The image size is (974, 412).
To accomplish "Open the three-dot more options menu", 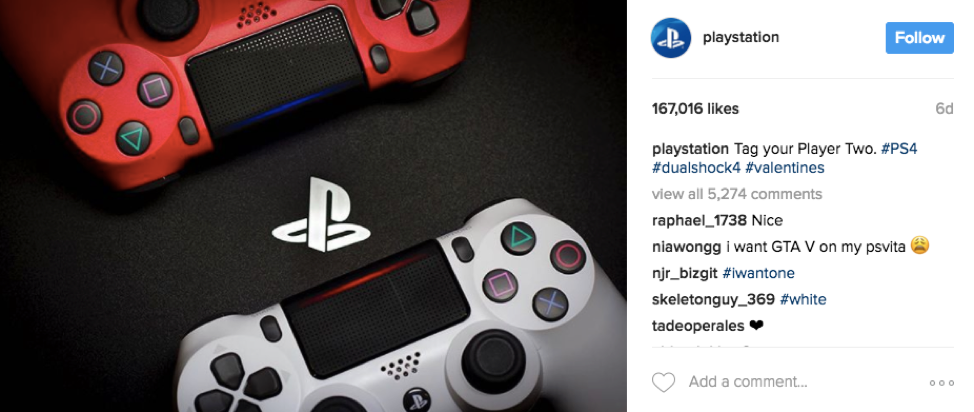I will [x=941, y=383].
